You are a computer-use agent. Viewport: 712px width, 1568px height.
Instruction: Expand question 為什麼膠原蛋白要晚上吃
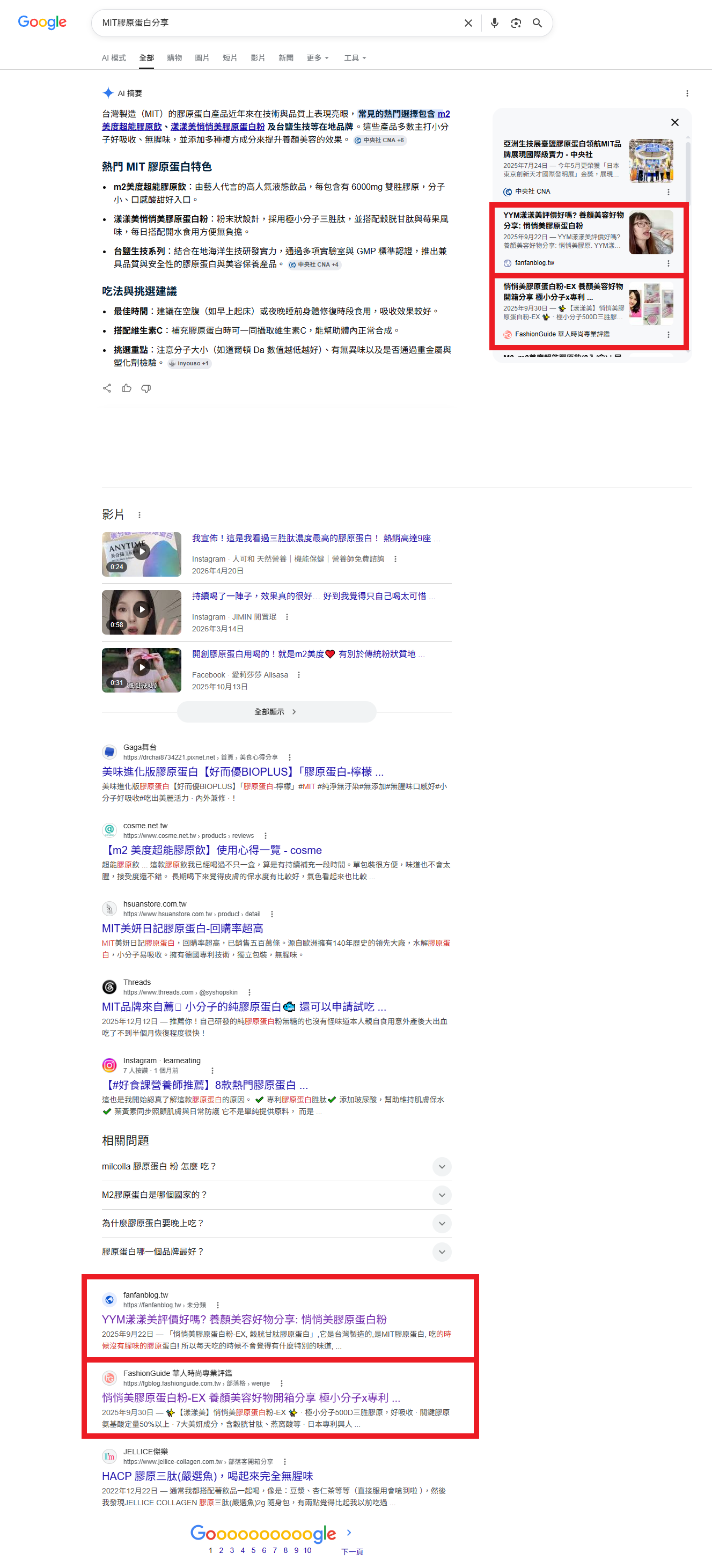click(276, 1224)
